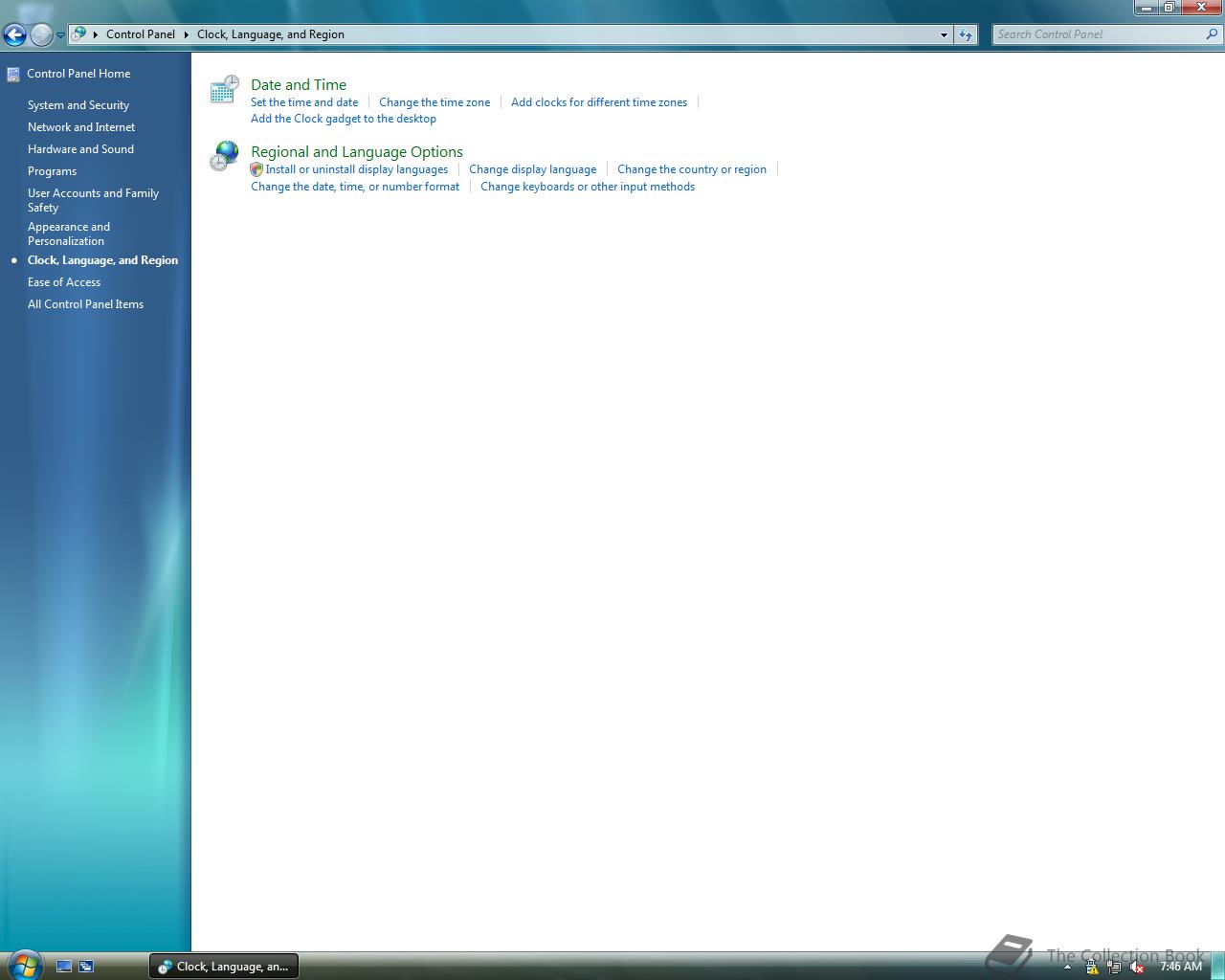Select Clock, Language, and Region sidebar item
Image resolution: width=1225 pixels, height=980 pixels.
point(102,260)
